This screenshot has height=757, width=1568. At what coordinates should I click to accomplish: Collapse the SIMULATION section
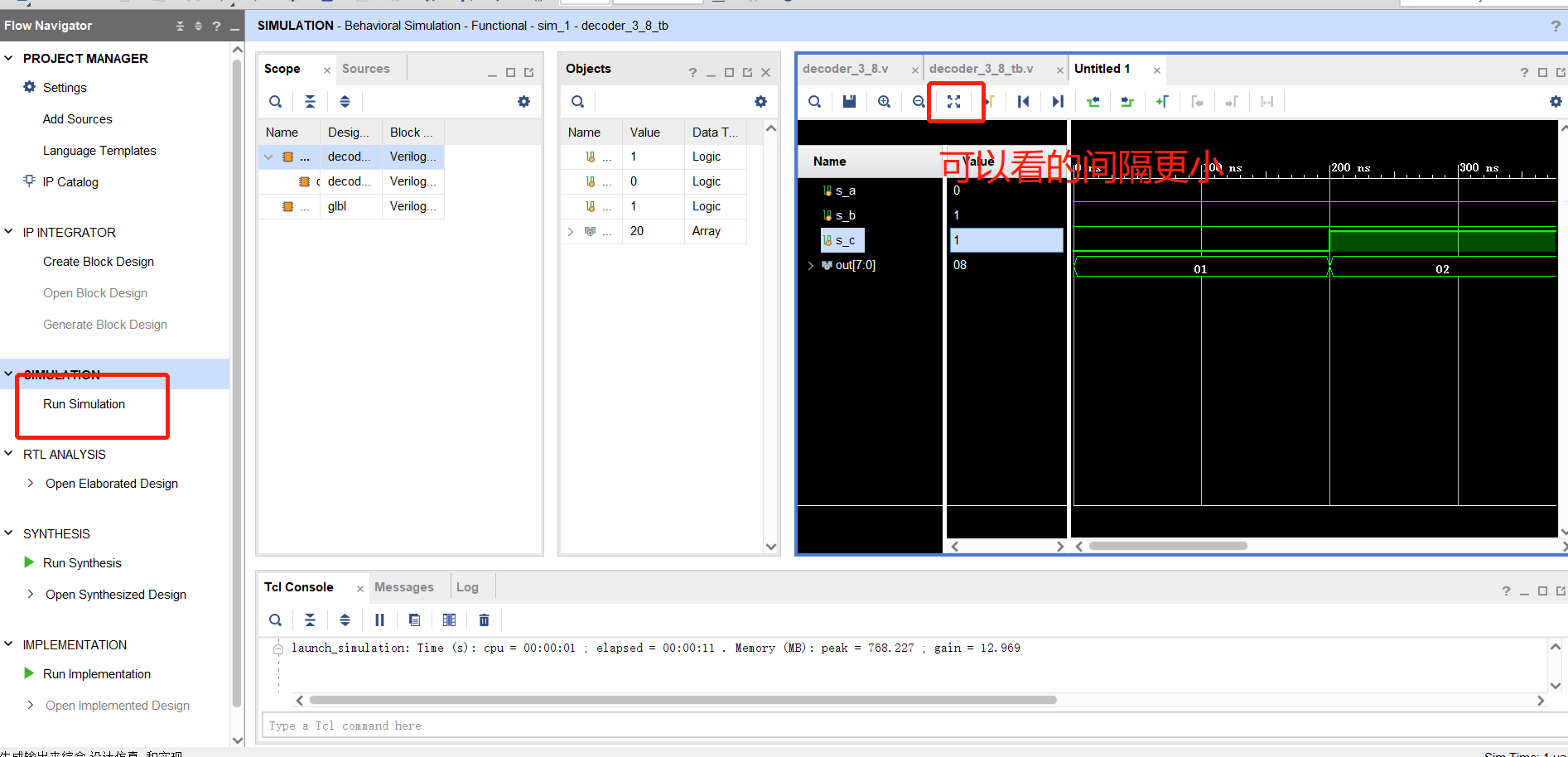9,374
